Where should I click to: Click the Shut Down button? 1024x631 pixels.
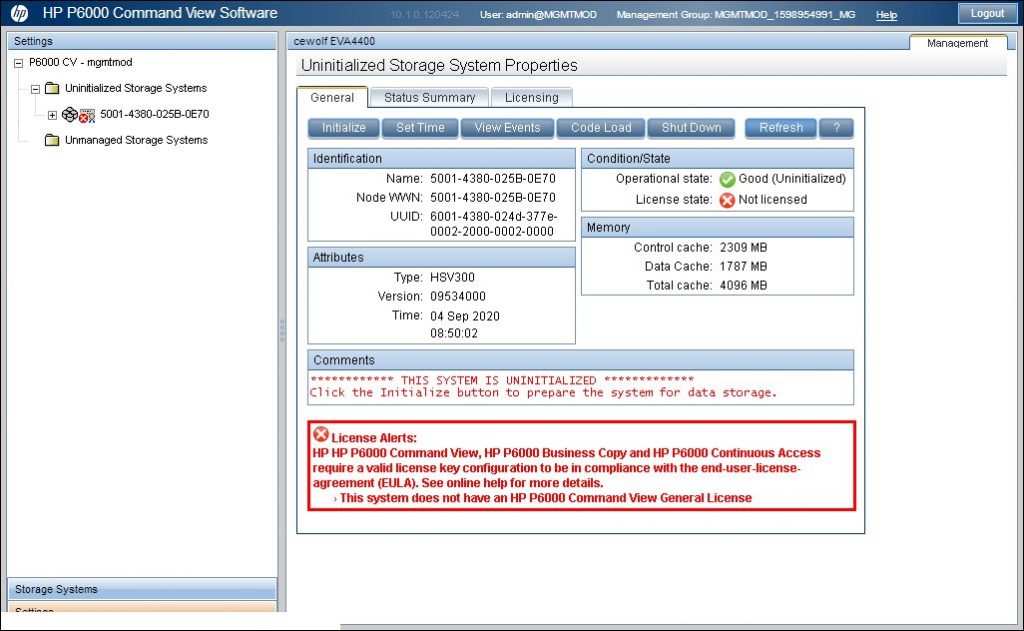691,127
